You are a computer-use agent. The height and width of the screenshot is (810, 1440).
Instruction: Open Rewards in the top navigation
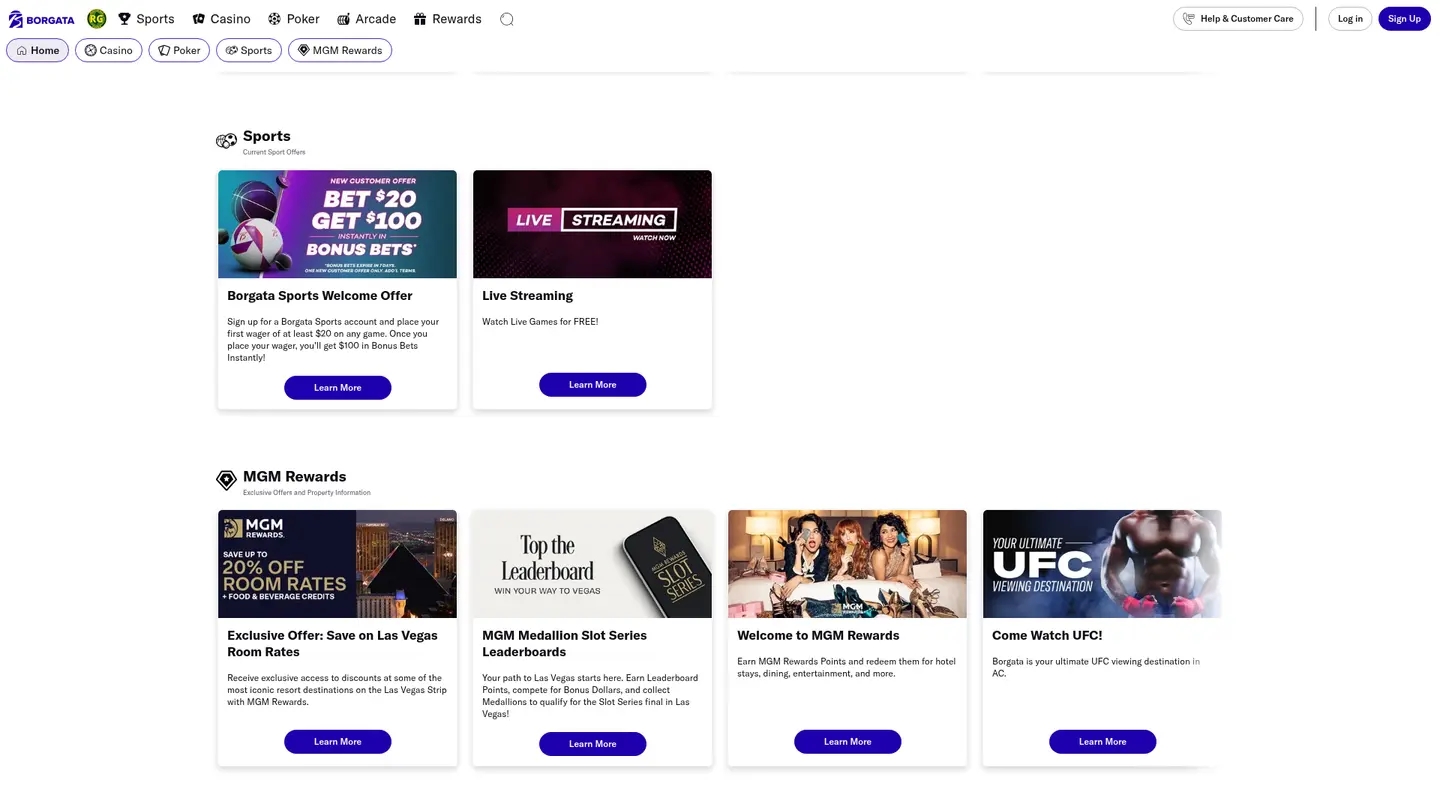(447, 19)
